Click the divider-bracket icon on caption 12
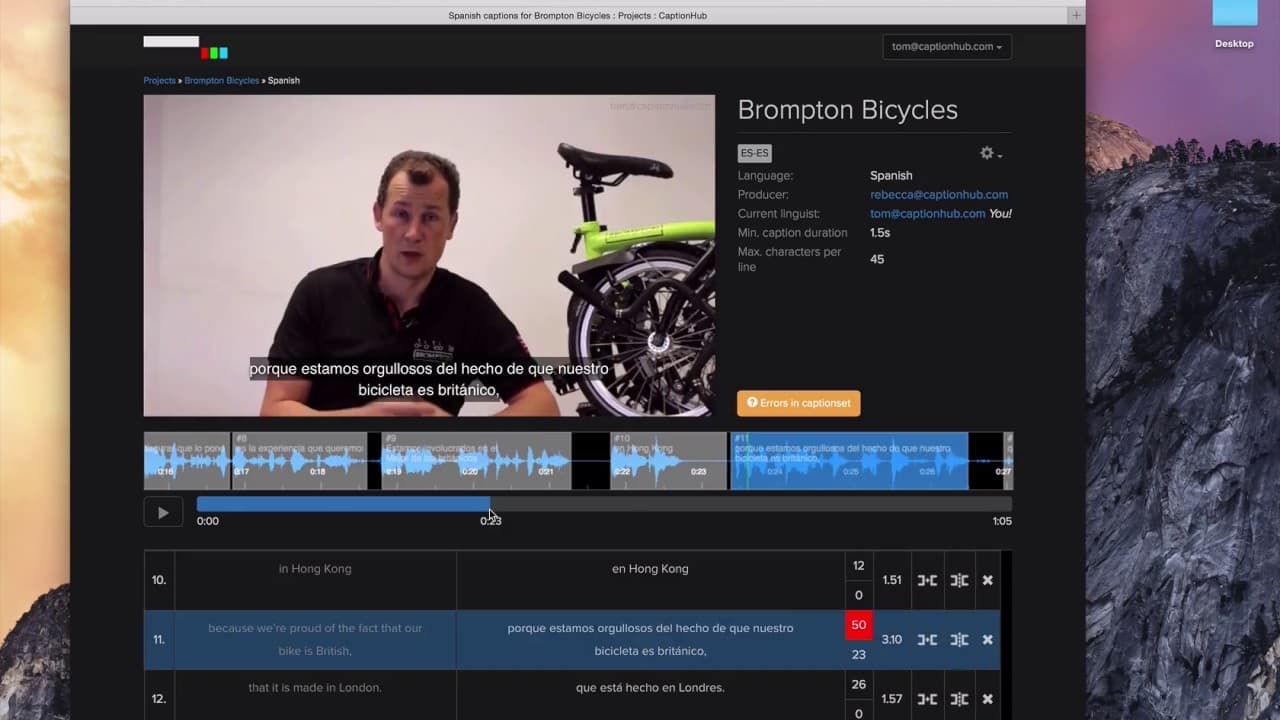Viewport: 1280px width, 720px height. (x=959, y=699)
